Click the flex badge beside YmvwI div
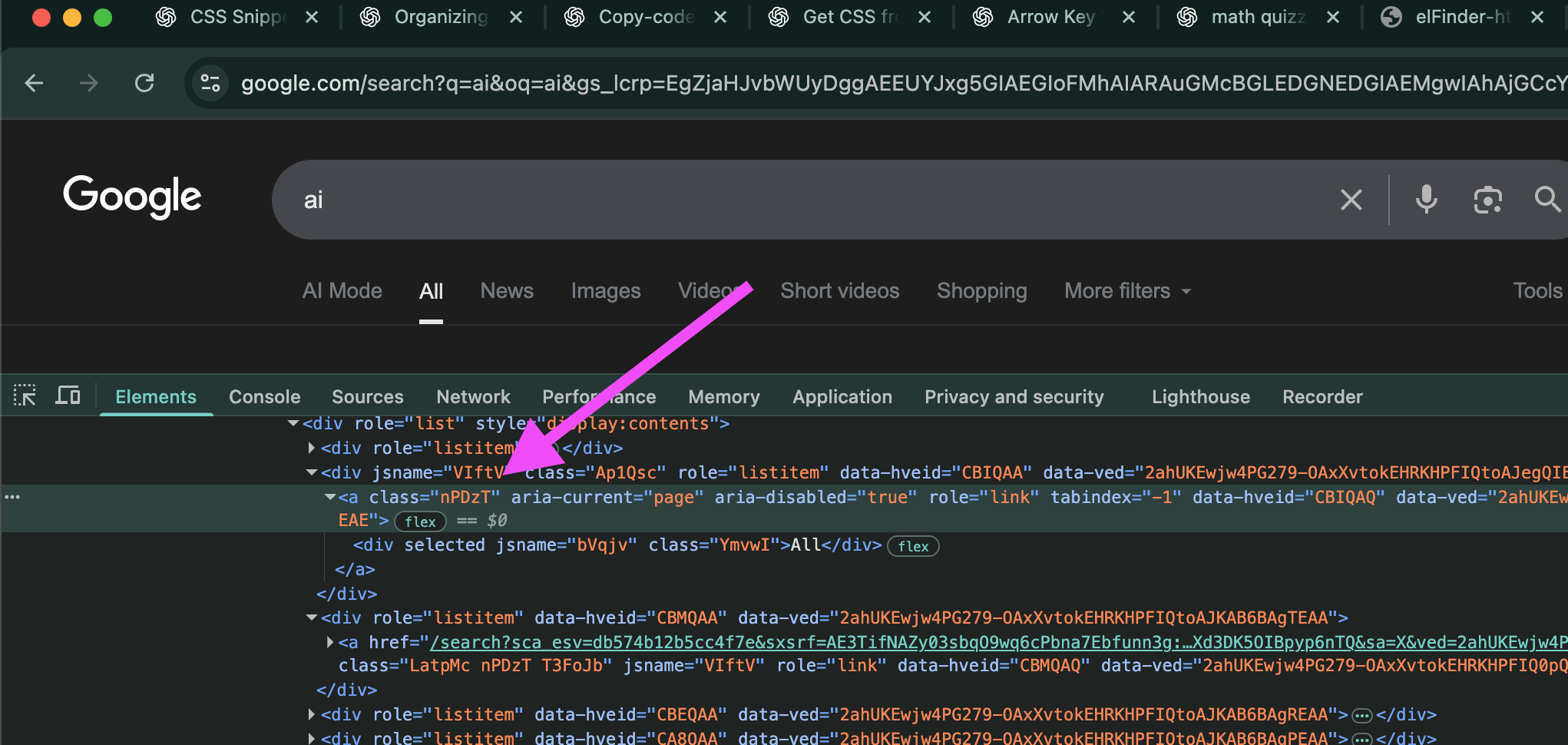This screenshot has width=1568, height=745. tap(913, 546)
